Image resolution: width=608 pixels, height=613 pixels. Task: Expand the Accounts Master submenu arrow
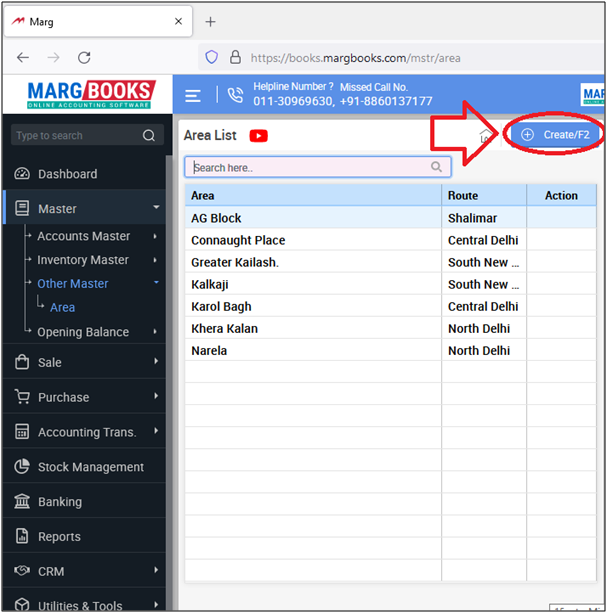click(155, 236)
